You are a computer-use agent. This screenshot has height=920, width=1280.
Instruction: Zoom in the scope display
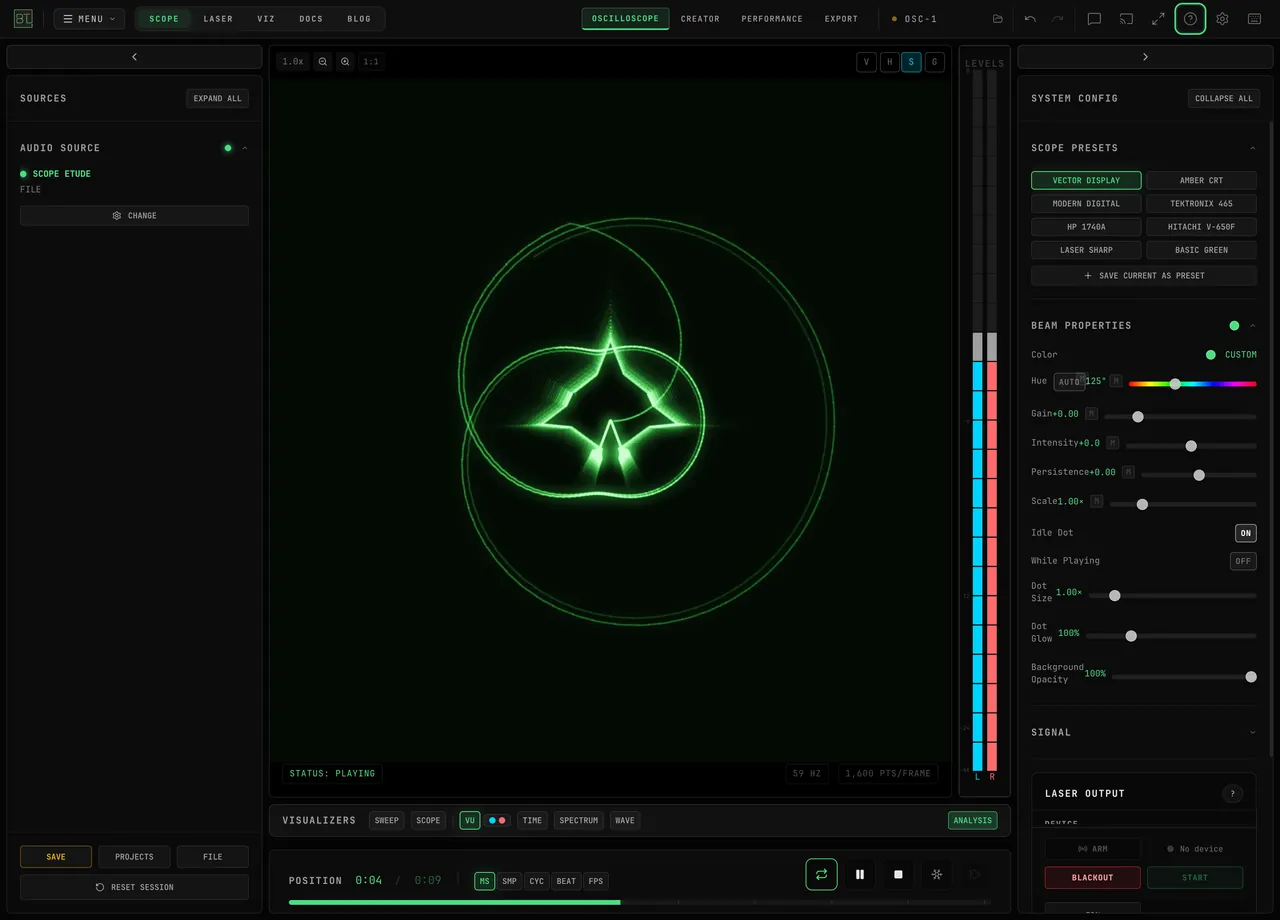click(x=345, y=62)
